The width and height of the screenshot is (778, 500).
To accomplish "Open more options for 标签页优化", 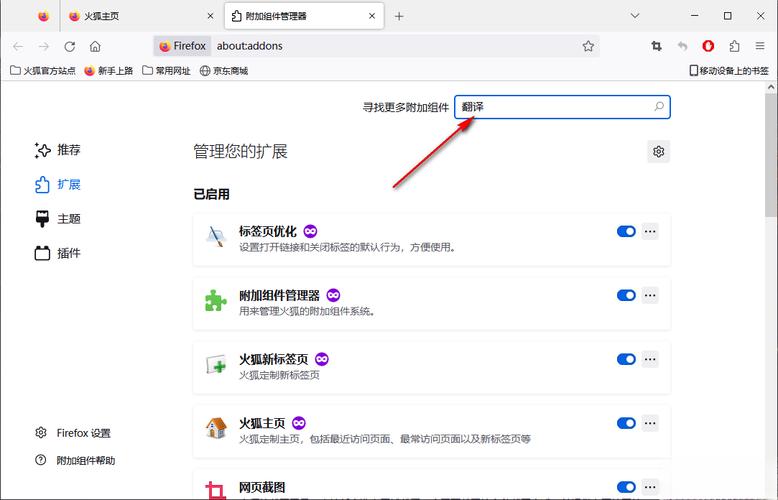I will [650, 231].
